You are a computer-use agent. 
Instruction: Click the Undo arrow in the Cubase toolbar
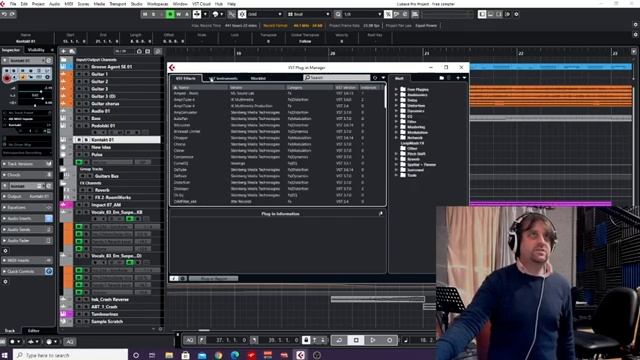4,14
